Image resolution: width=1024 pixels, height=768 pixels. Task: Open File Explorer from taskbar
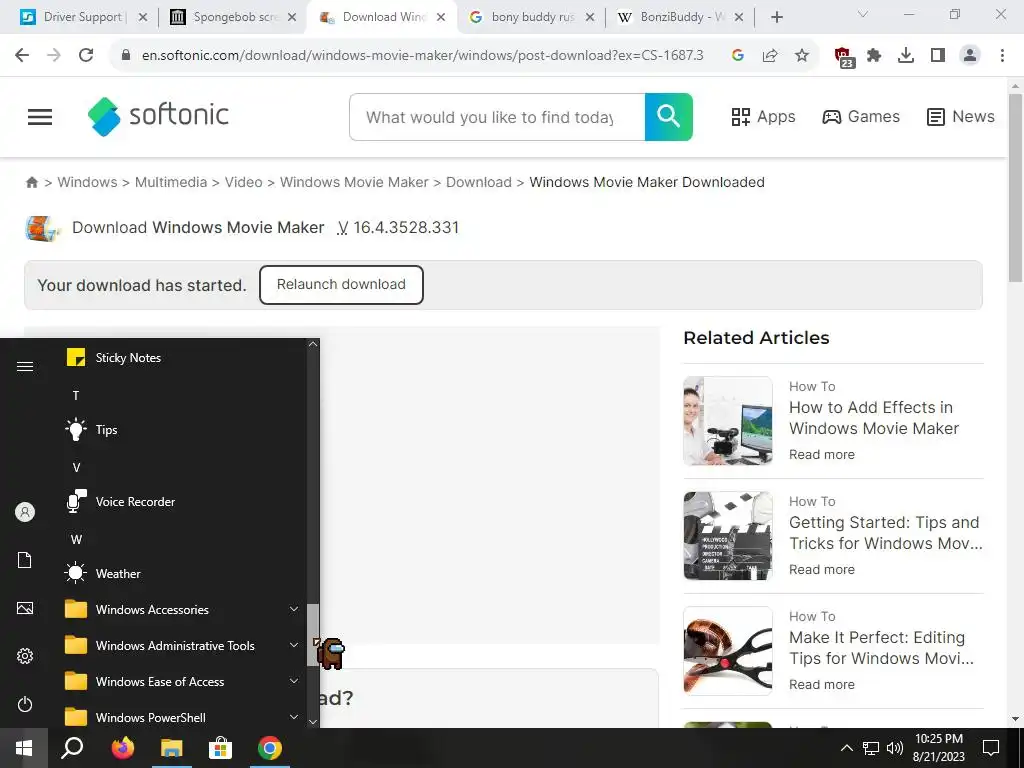tap(172, 748)
